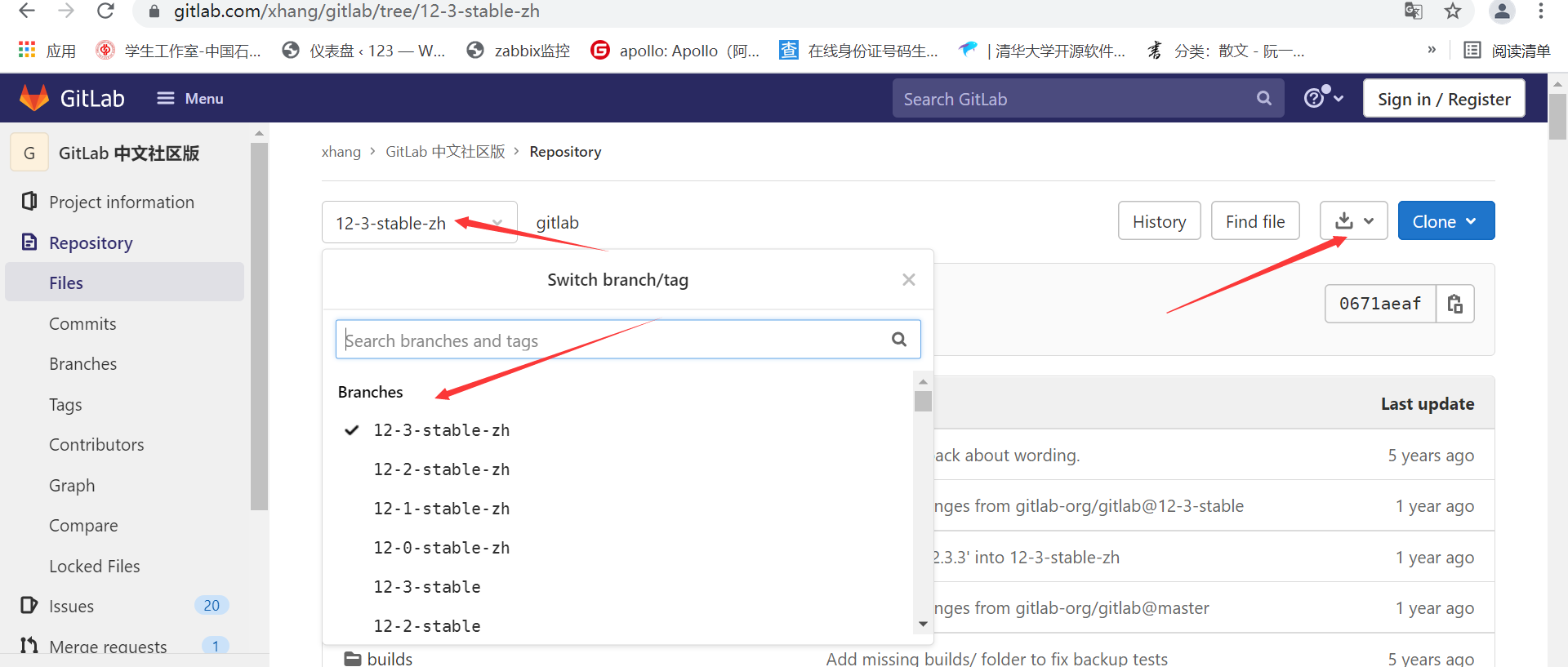1568x667 pixels.
Task: Click the GitLab 中文社区版 breadcrumb
Action: click(445, 152)
